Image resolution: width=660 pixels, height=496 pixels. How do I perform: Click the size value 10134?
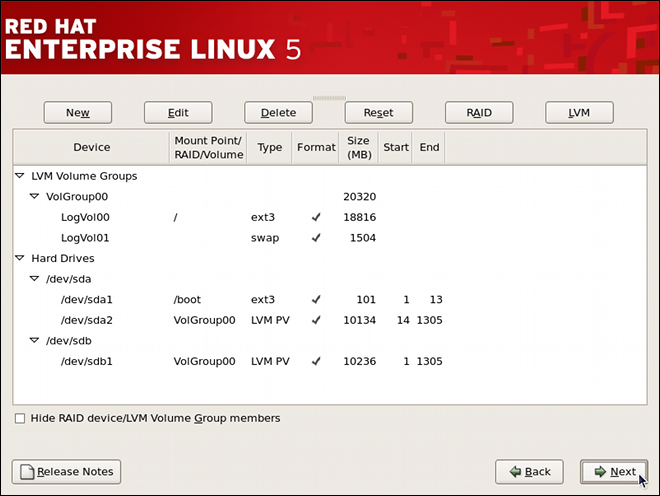[359, 320]
